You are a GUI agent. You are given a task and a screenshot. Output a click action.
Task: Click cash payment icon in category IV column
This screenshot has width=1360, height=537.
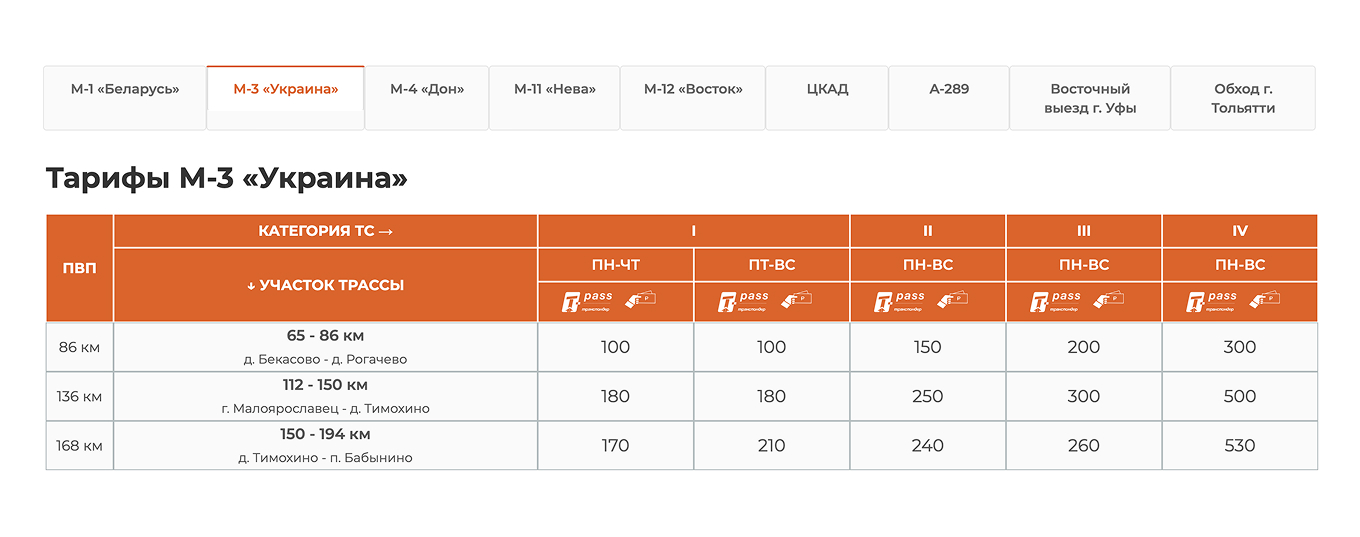click(x=1265, y=299)
